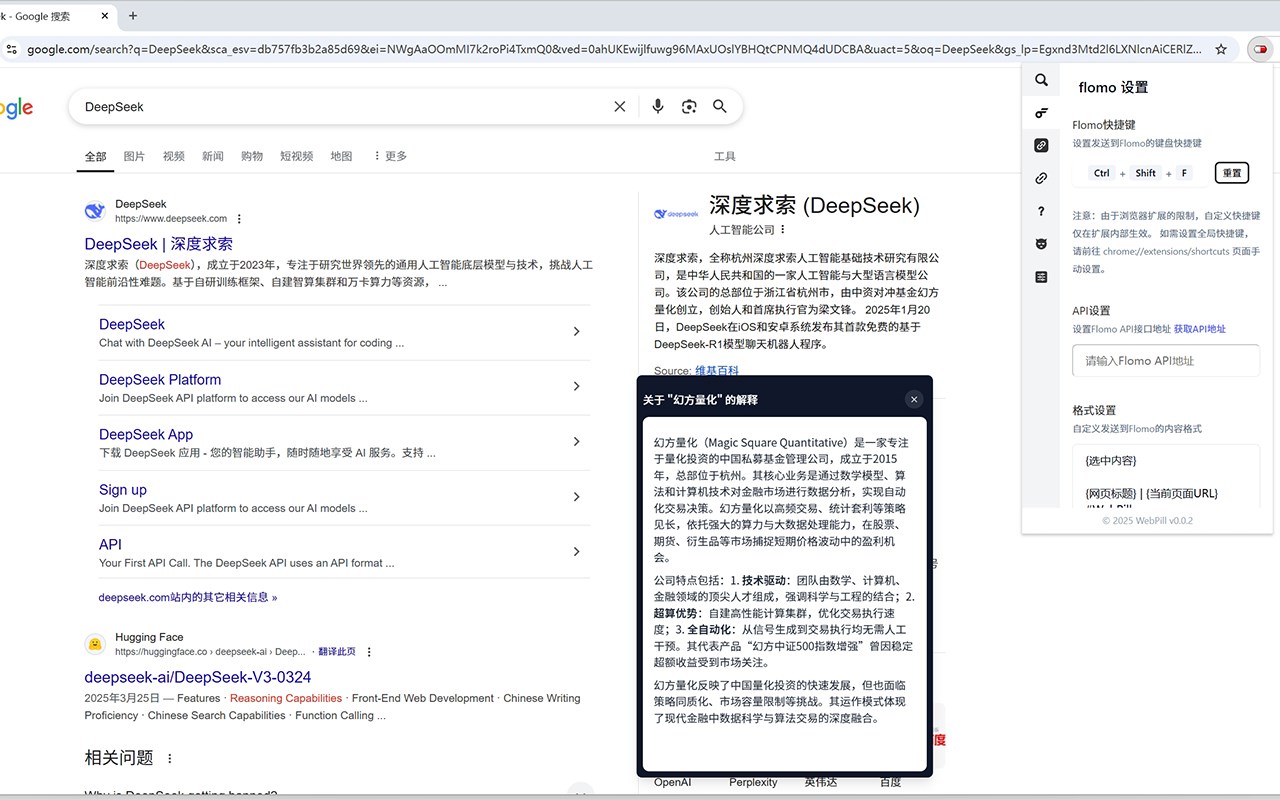Click the F key chip
This screenshot has height=800, width=1280.
point(1185,173)
